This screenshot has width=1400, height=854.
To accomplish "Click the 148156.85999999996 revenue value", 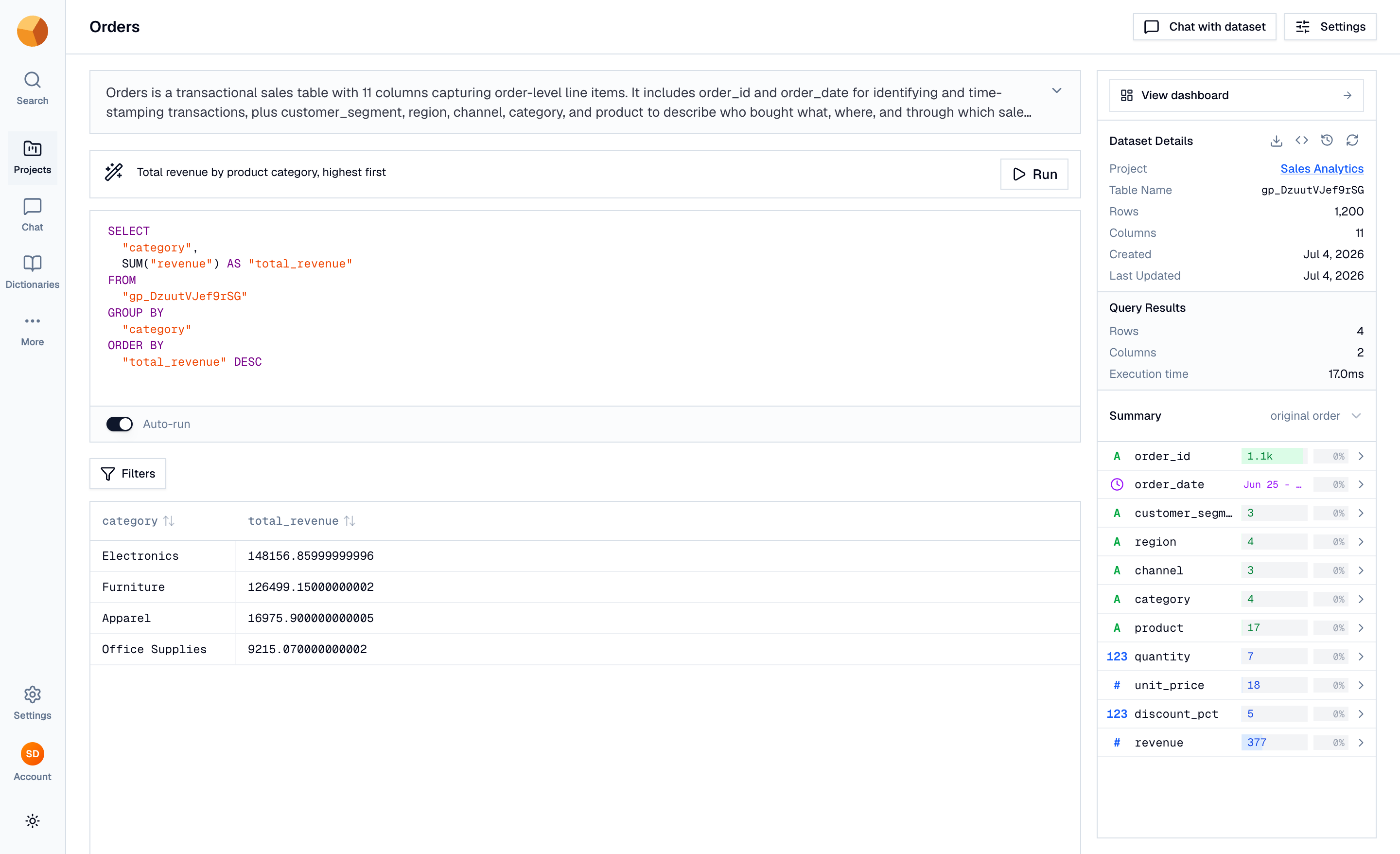I will (x=311, y=556).
